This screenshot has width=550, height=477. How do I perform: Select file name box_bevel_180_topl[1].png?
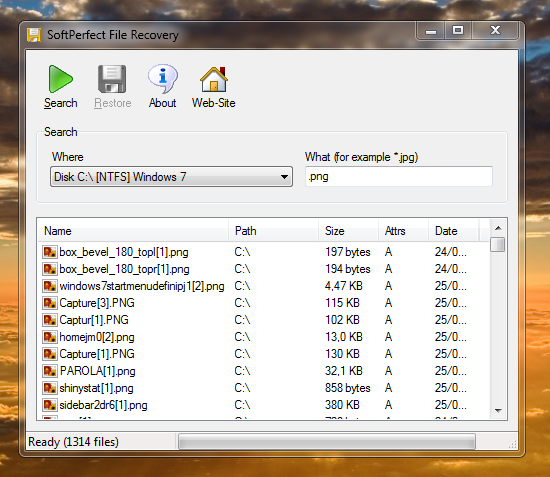coord(124,252)
